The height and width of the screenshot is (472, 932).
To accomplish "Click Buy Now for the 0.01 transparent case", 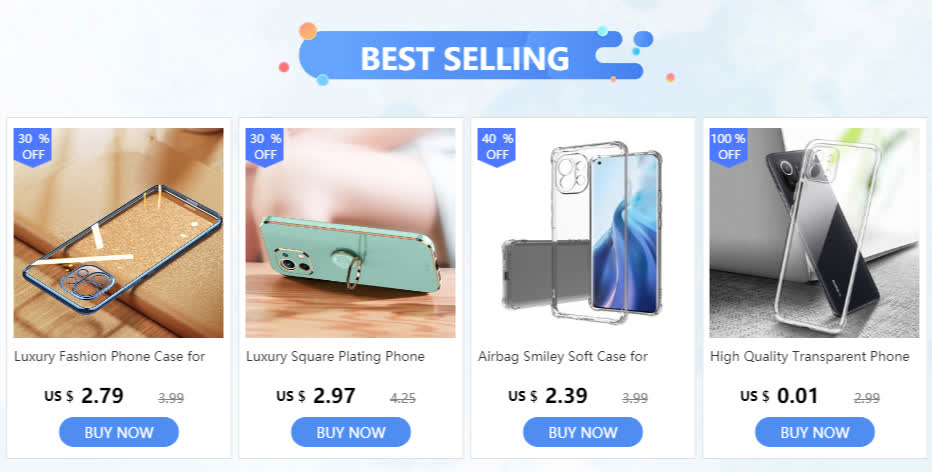I will 814,432.
